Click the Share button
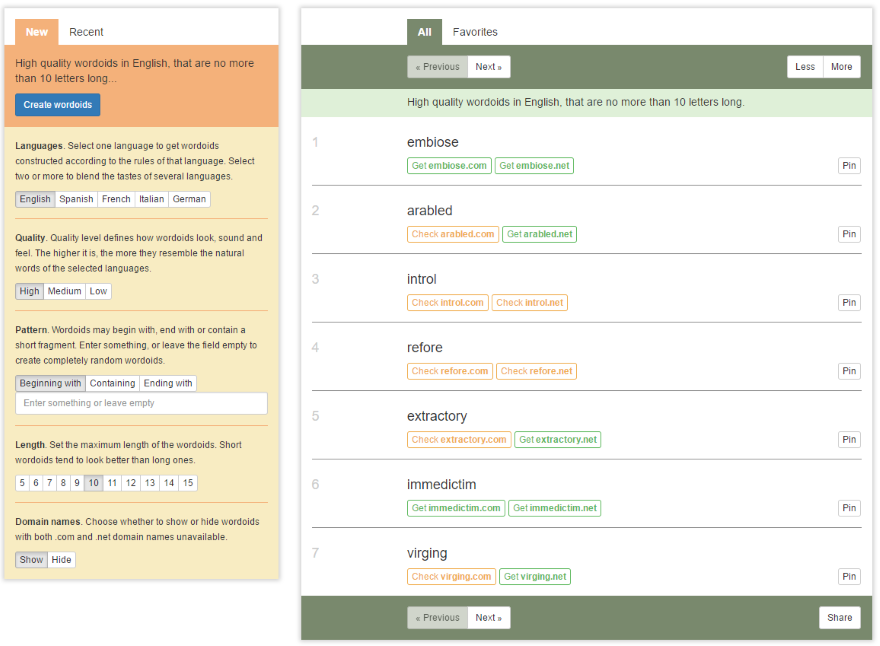The width and height of the screenshot is (880, 646). (x=839, y=618)
